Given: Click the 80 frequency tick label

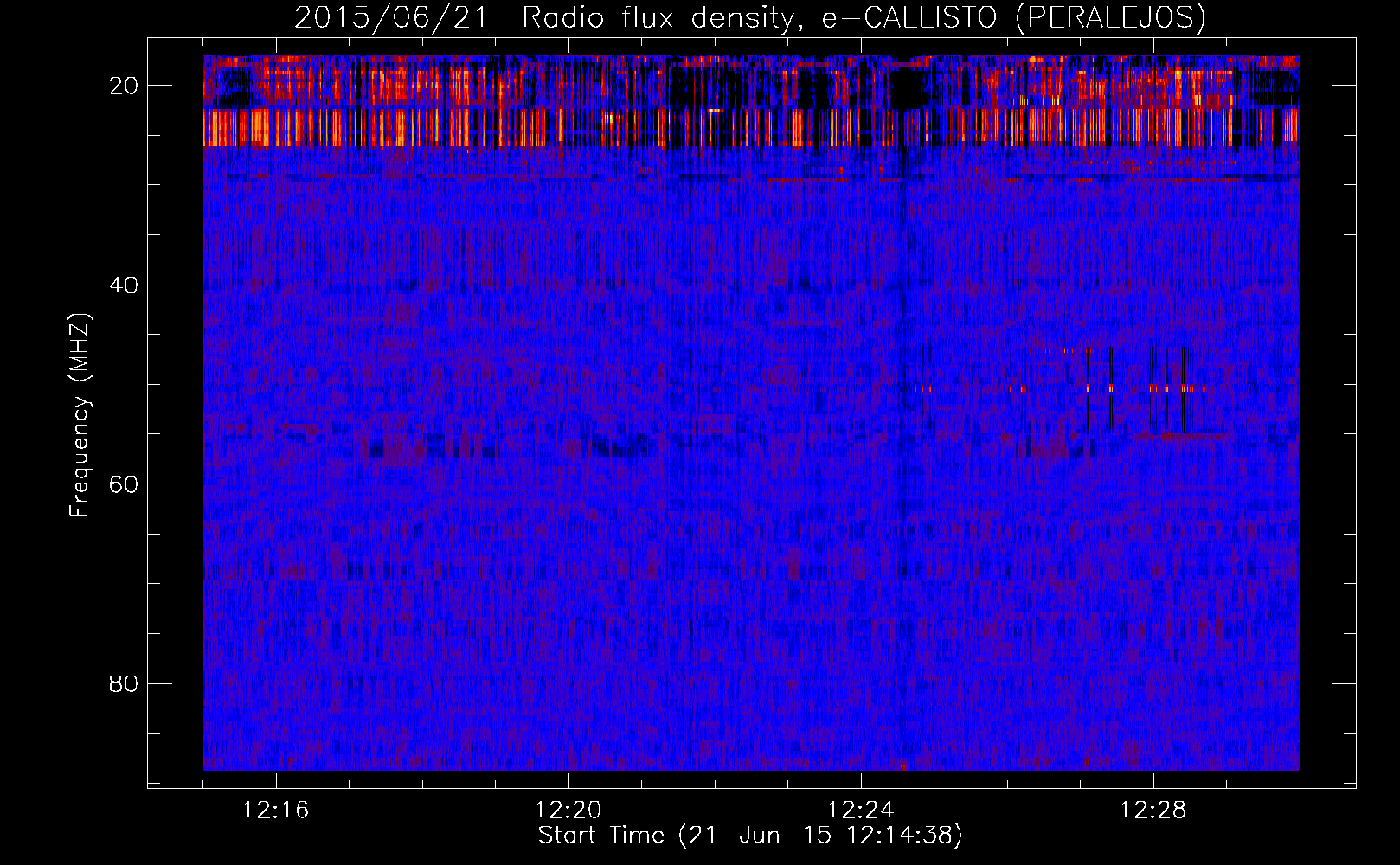Looking at the screenshot, I should [x=124, y=683].
